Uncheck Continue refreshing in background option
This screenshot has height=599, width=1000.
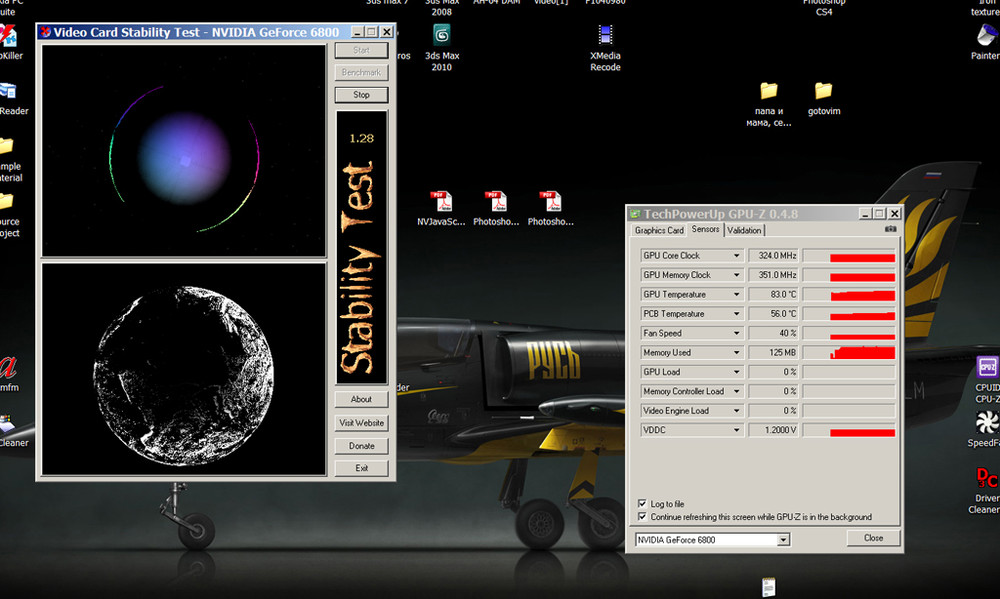tap(642, 517)
